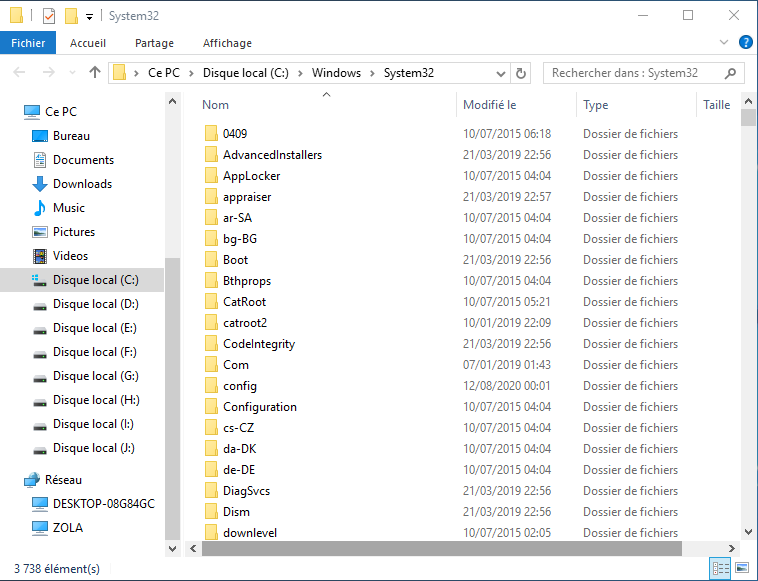Sort by the Taille column header
758x581 pixels.
tap(716, 105)
